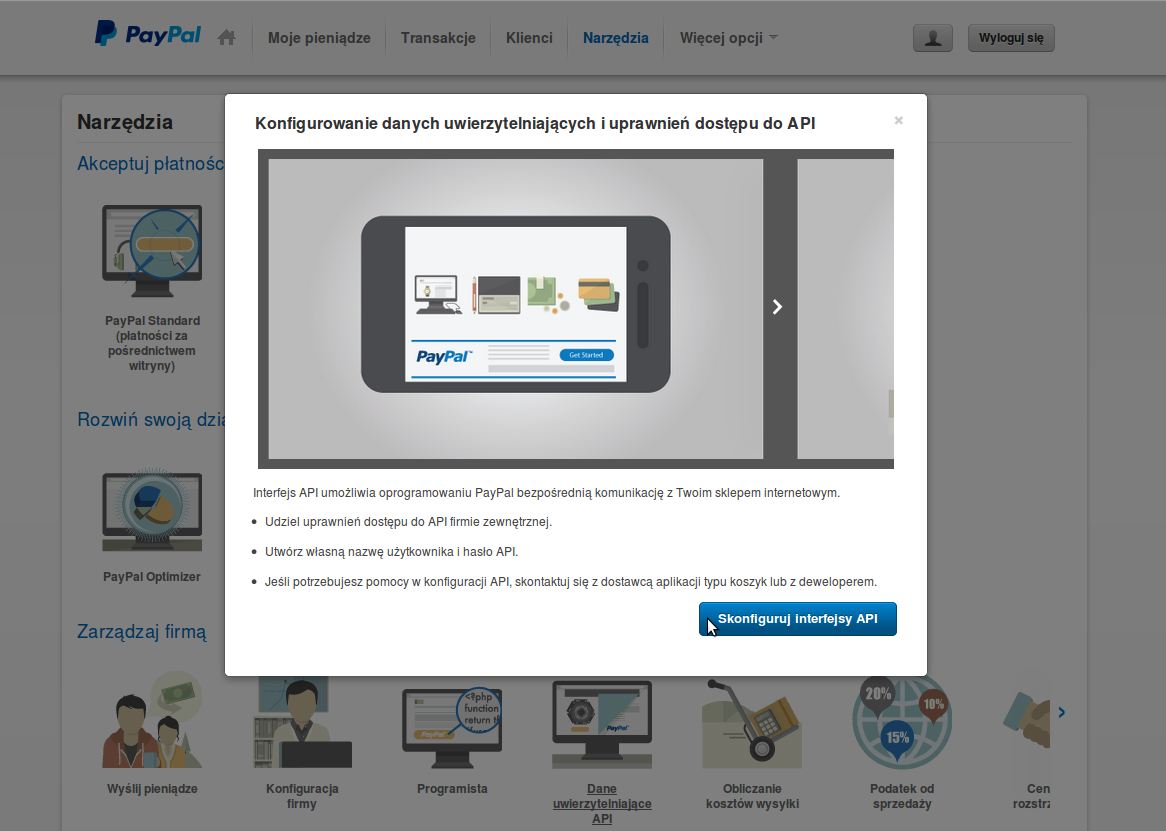Open Narzędzia menu item
Screen dimensions: 1166x831
point(616,38)
